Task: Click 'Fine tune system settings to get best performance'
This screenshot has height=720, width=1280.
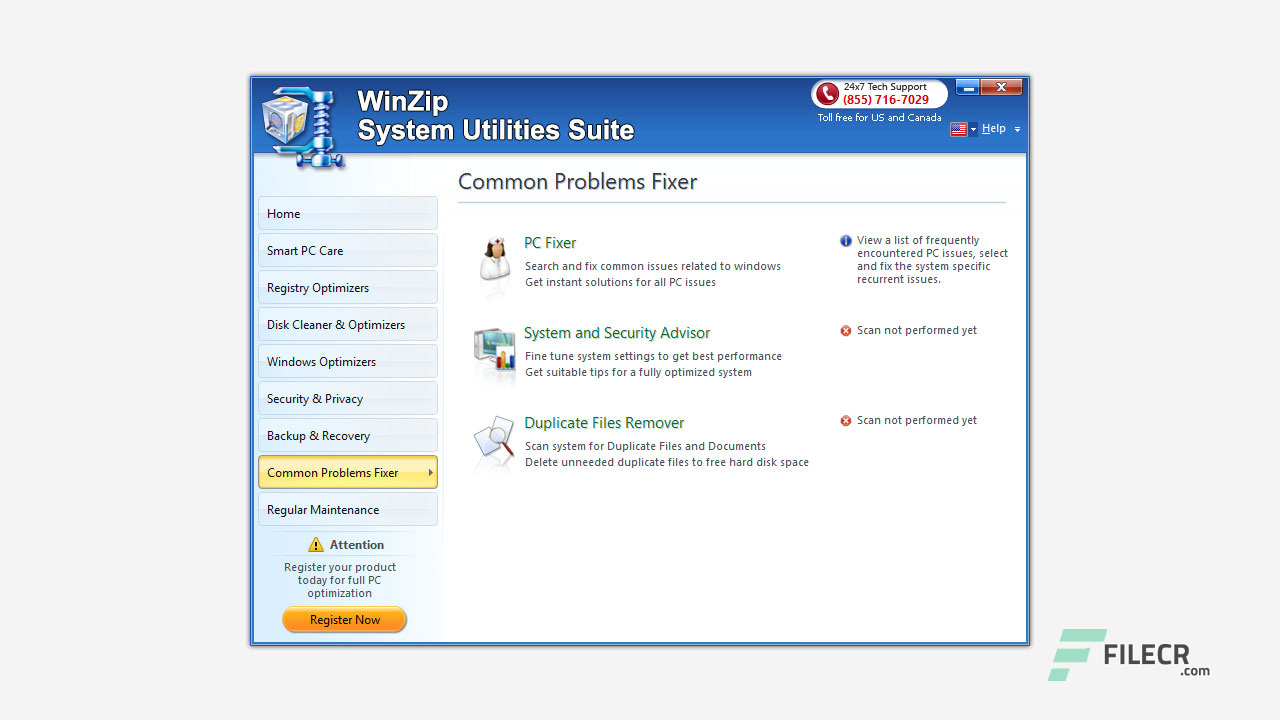Action: (653, 357)
